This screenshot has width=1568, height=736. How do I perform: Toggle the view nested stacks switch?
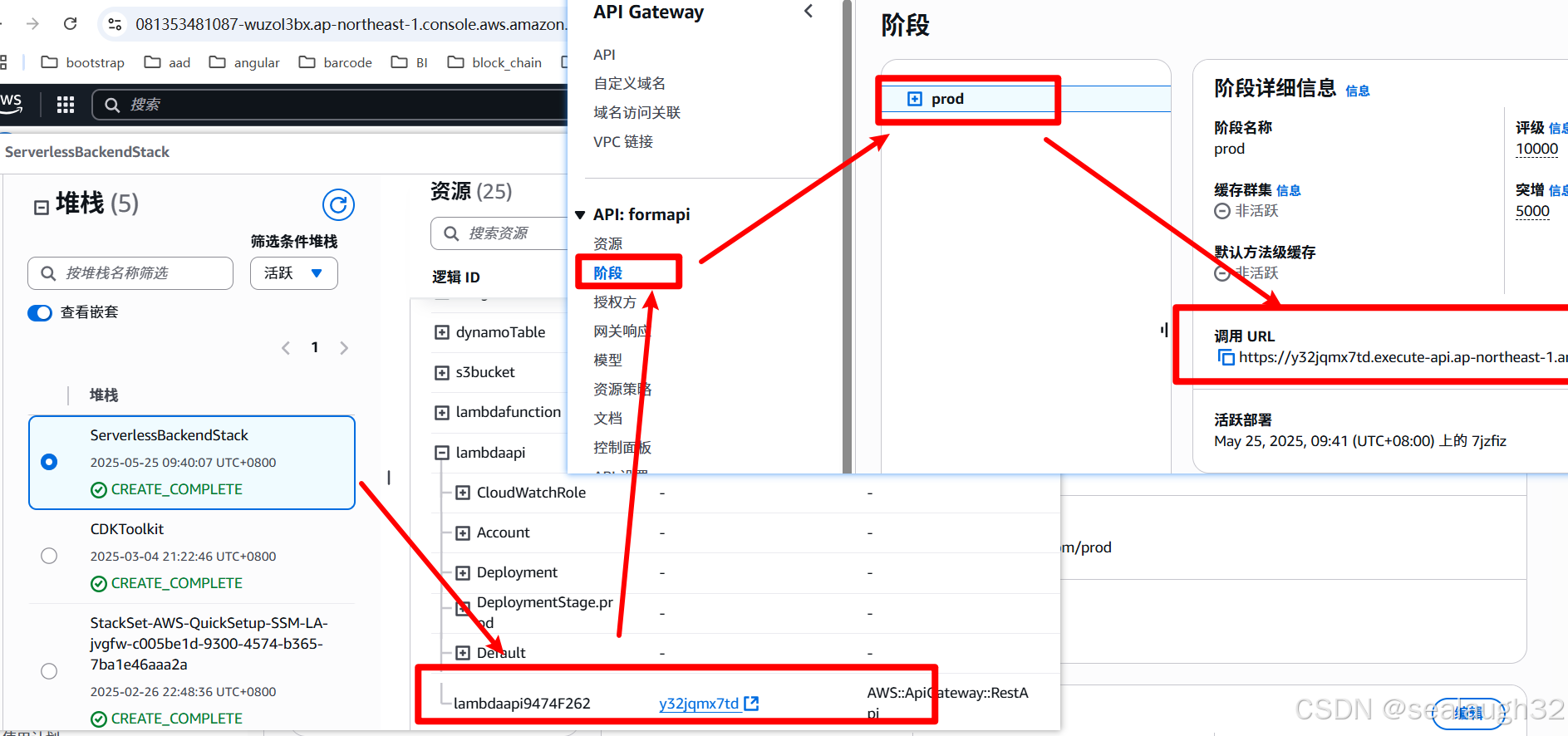(40, 312)
